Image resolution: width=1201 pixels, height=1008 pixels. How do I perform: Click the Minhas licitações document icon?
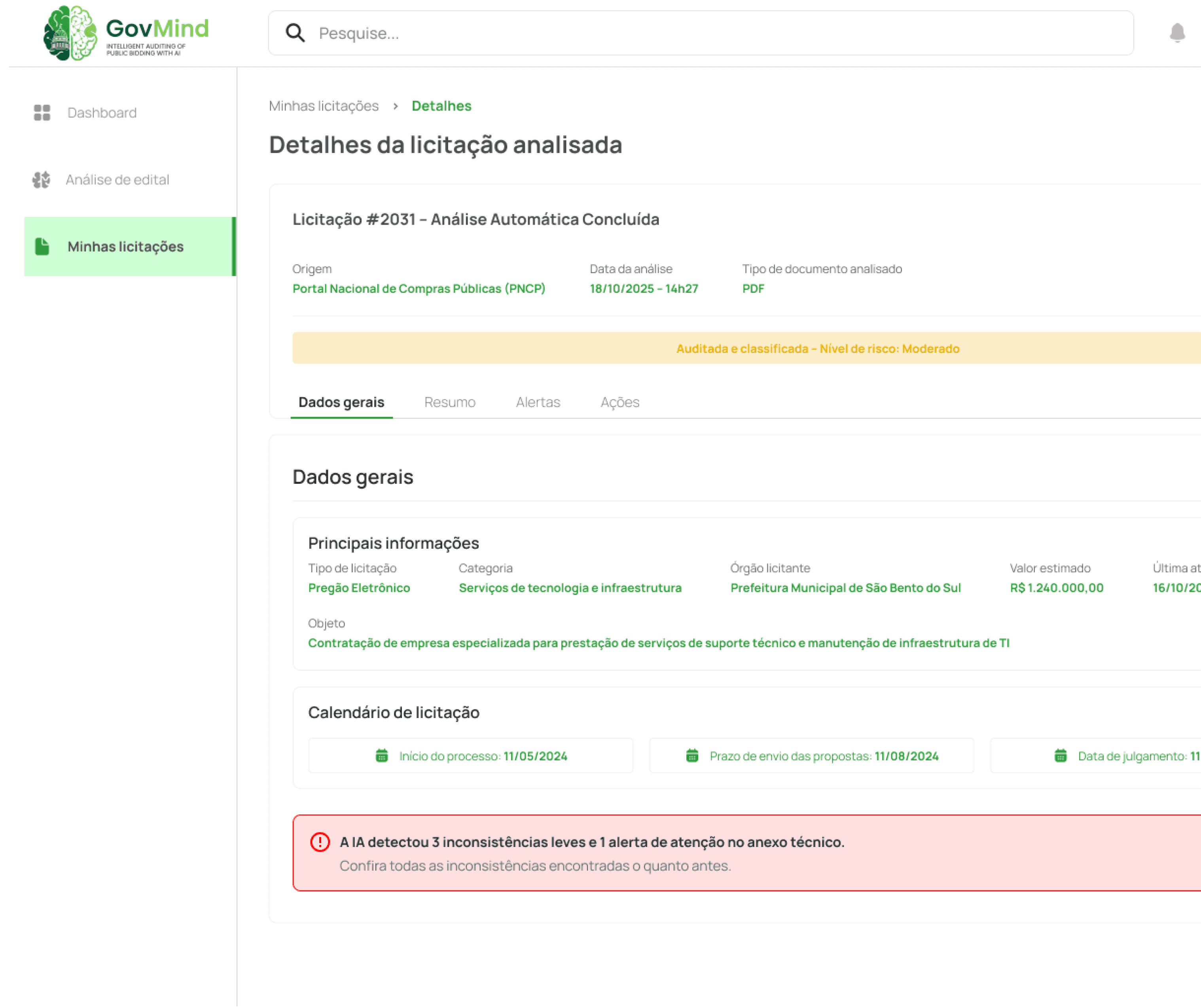pyautogui.click(x=42, y=246)
